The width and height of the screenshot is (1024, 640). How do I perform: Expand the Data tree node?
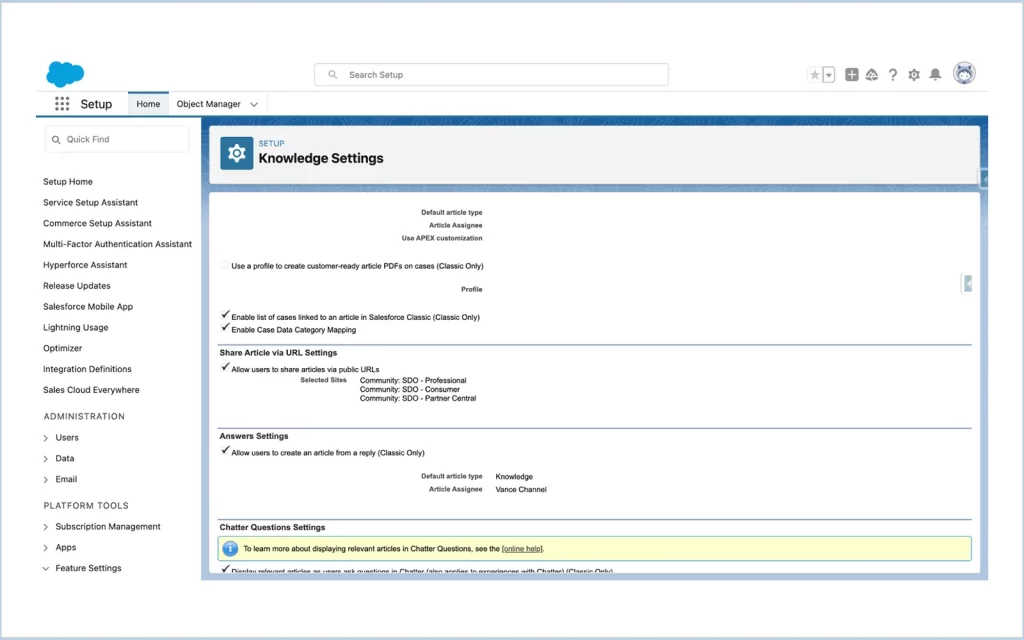point(46,458)
